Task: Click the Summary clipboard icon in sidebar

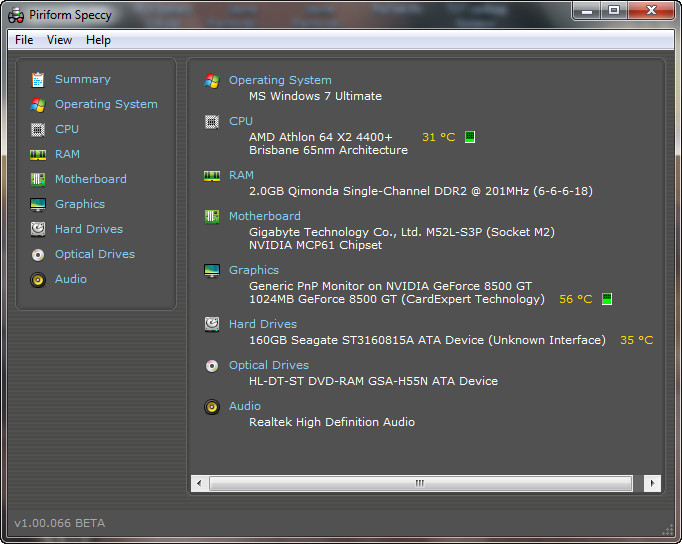Action: tap(38, 80)
